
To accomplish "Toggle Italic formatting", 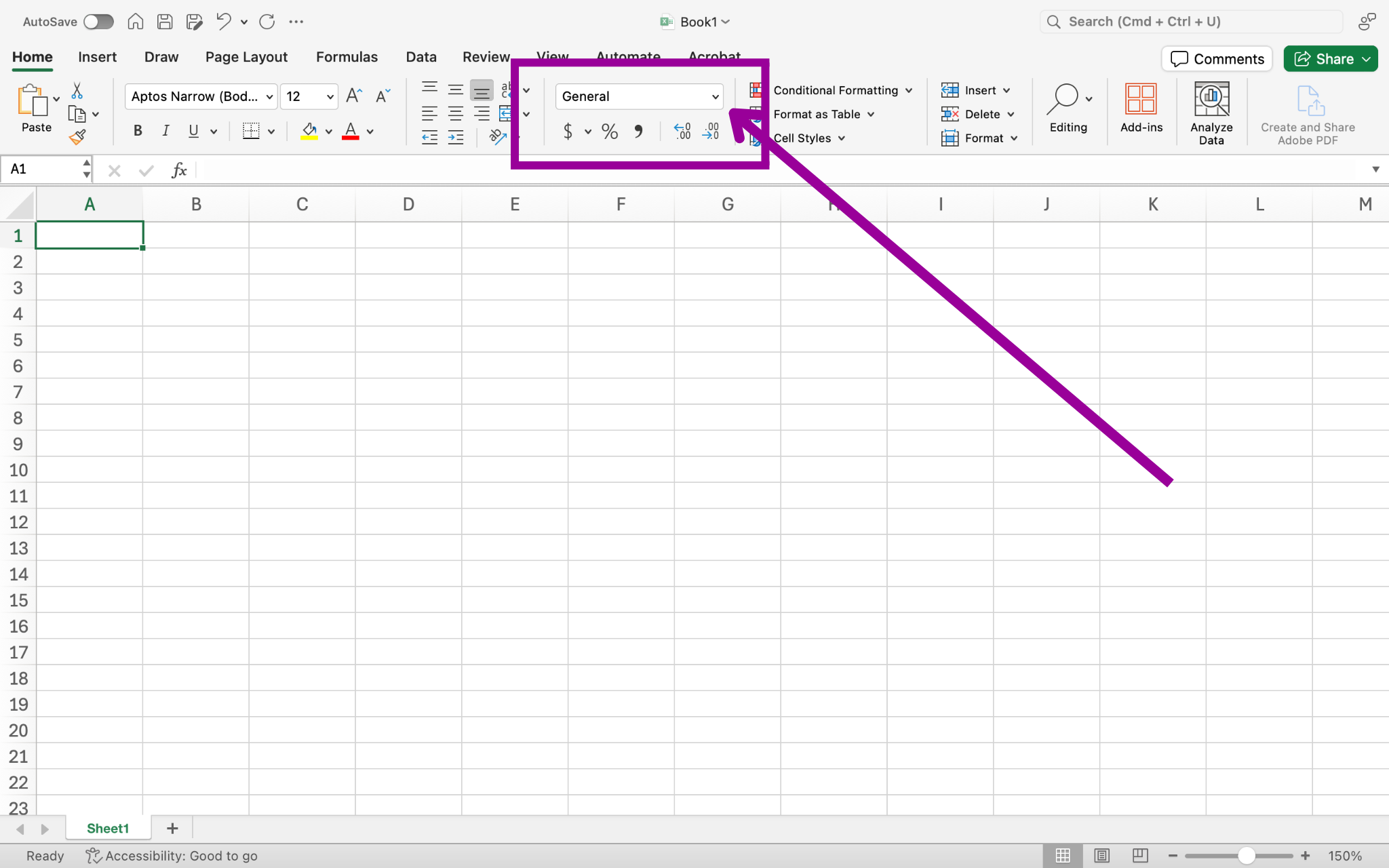I will click(165, 132).
